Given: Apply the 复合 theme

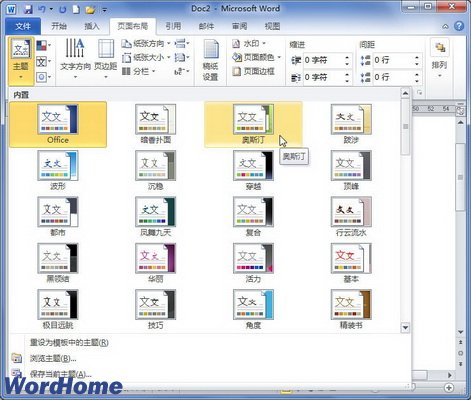Looking at the screenshot, I should (253, 217).
